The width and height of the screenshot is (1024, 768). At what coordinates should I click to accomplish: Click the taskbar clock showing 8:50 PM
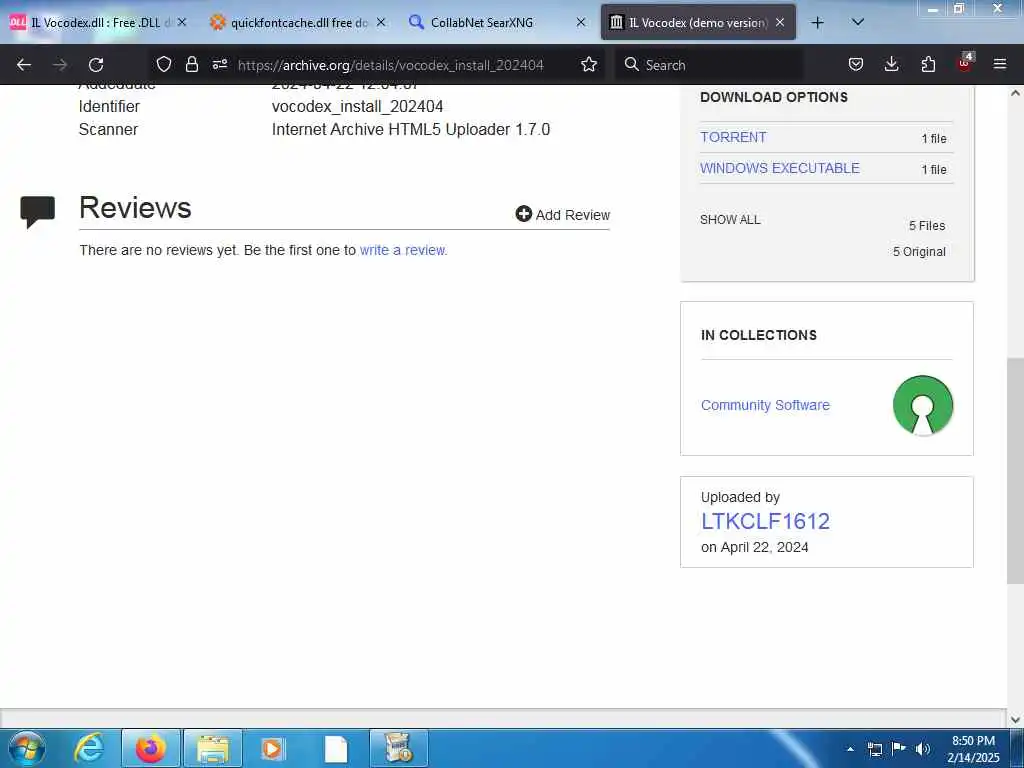point(973,749)
